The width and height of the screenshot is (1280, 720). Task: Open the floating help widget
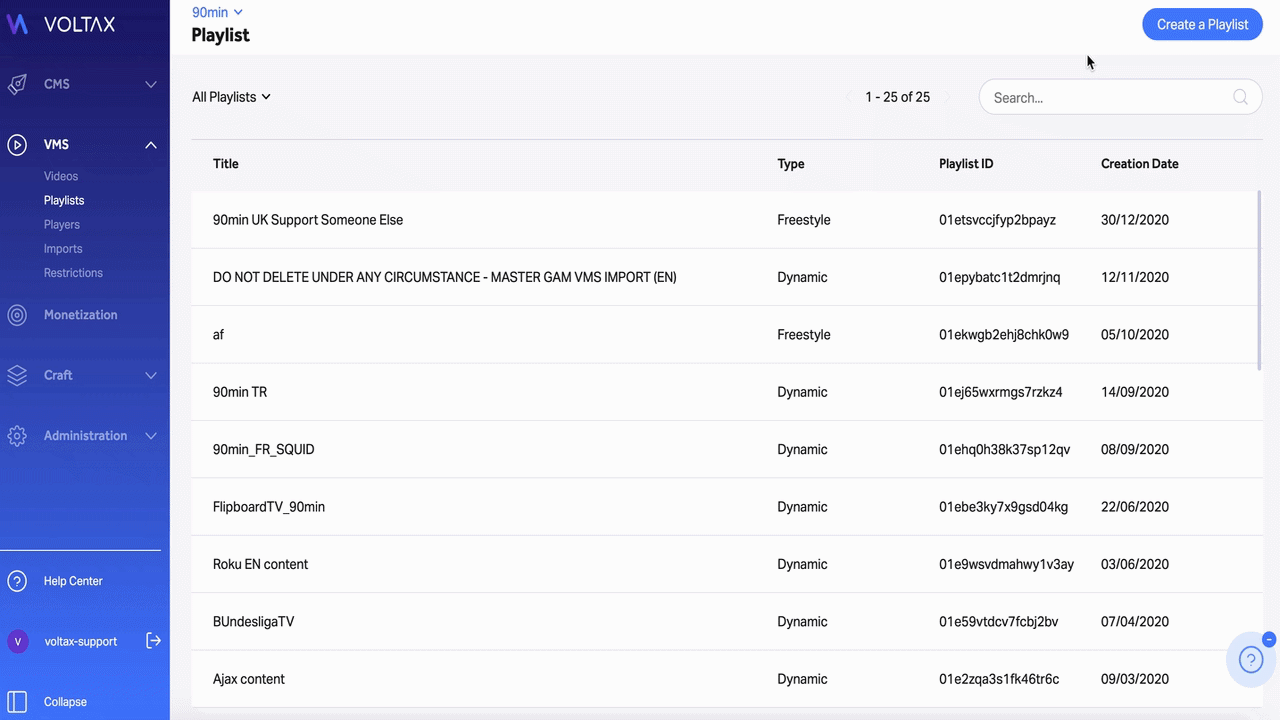click(x=1251, y=660)
